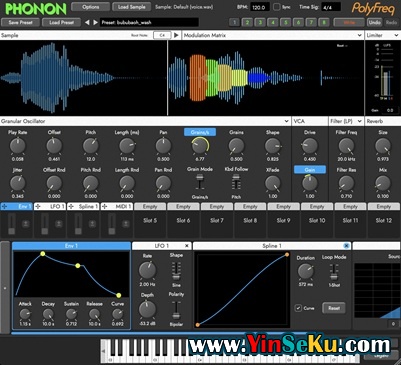The height and width of the screenshot is (365, 401).
Task: Play the sample preview arrow
Action: click(x=176, y=35)
